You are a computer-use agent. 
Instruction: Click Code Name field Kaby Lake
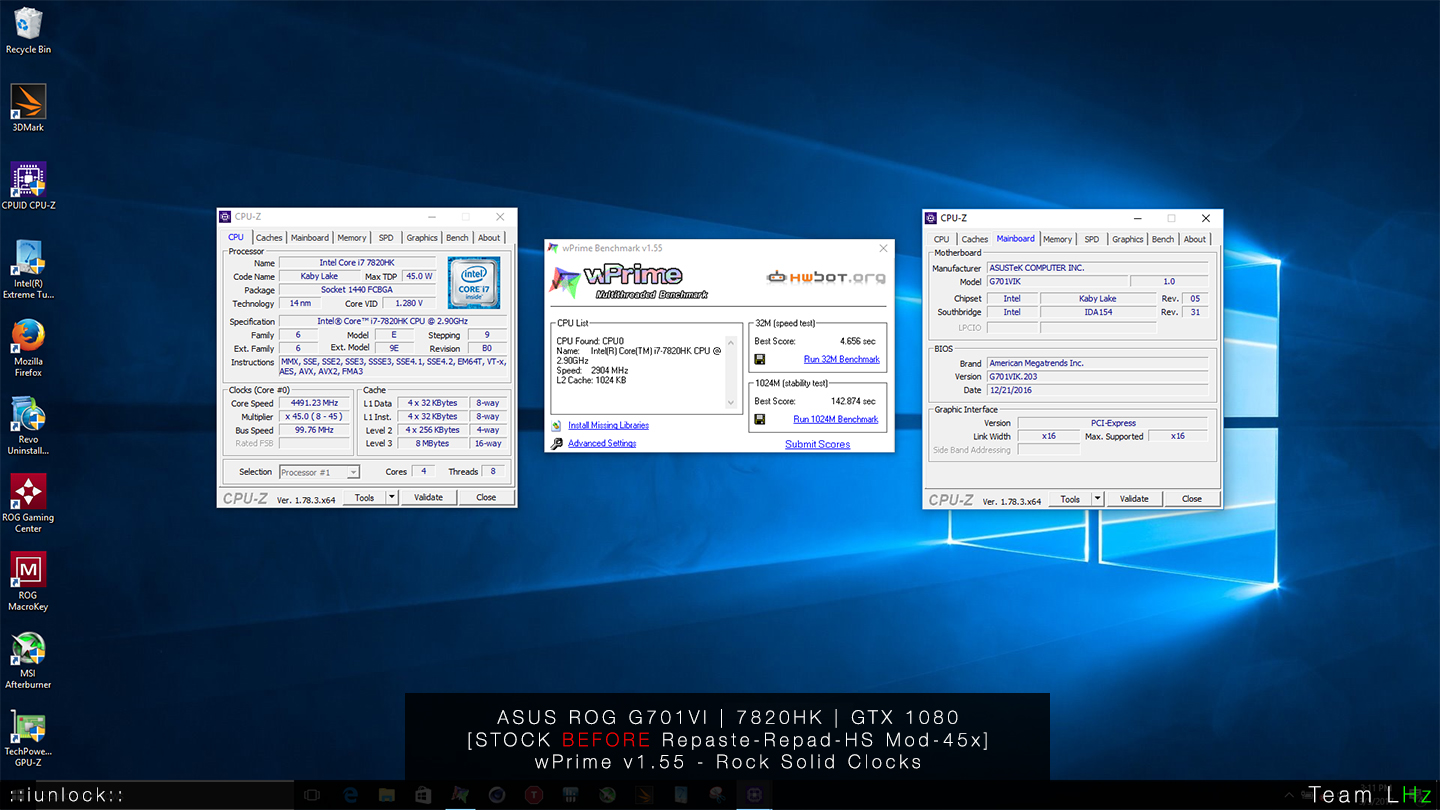(319, 276)
